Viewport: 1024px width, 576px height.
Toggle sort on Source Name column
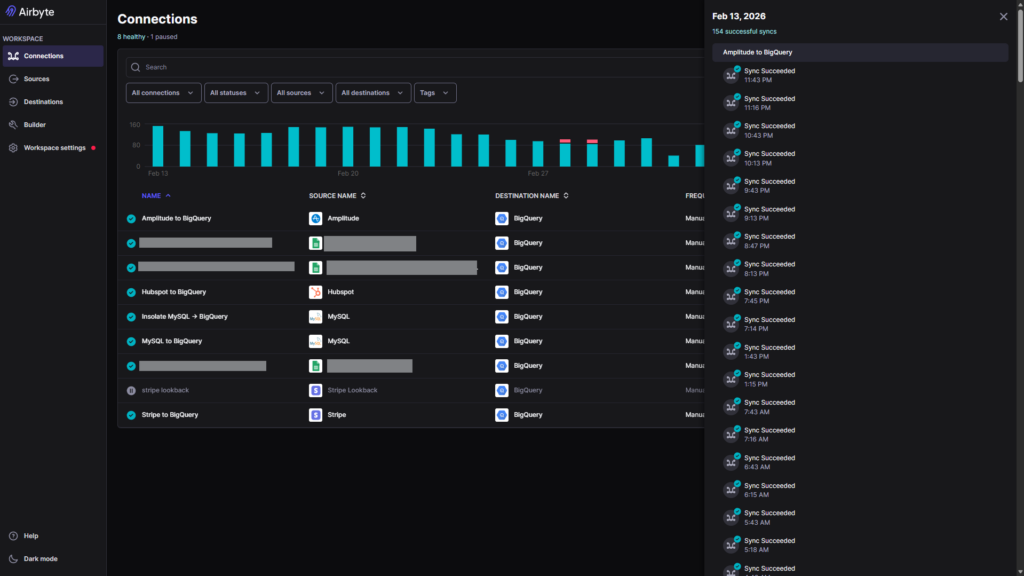point(337,196)
